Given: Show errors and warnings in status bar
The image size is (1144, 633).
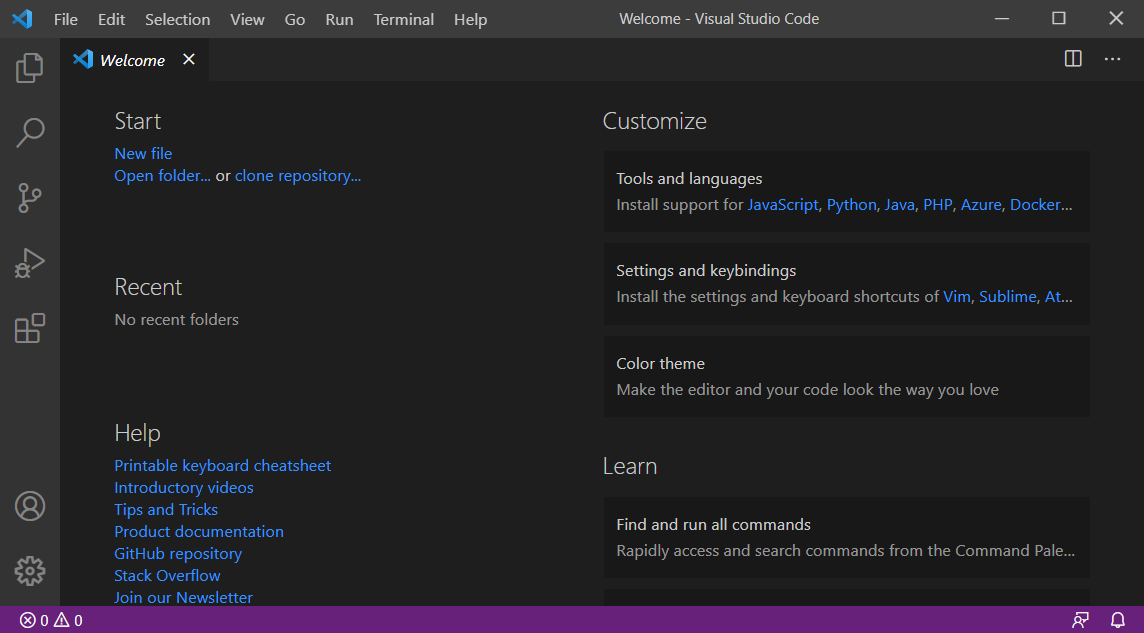Looking at the screenshot, I should [51, 621].
